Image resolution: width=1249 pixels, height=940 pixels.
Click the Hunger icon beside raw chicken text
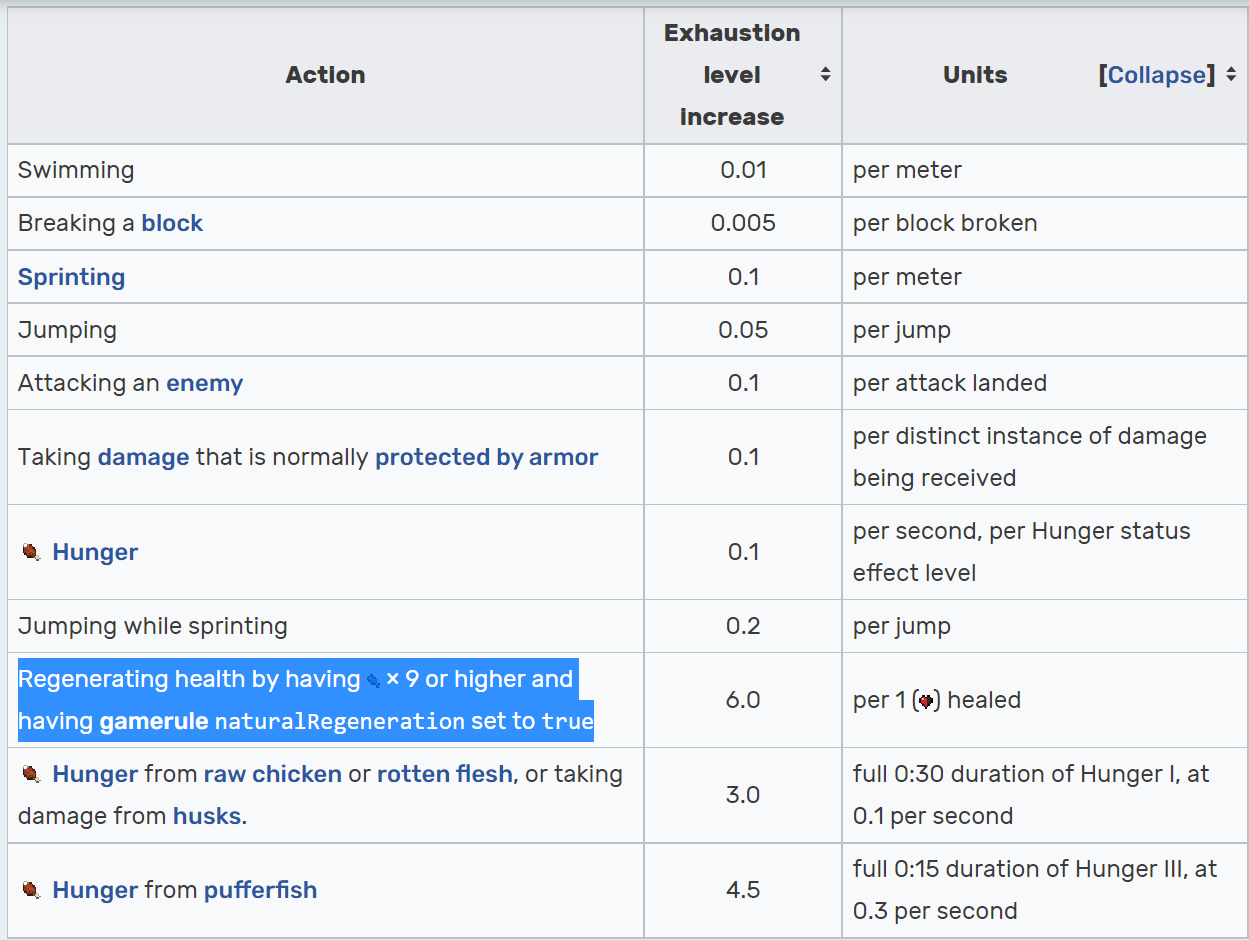tap(31, 774)
